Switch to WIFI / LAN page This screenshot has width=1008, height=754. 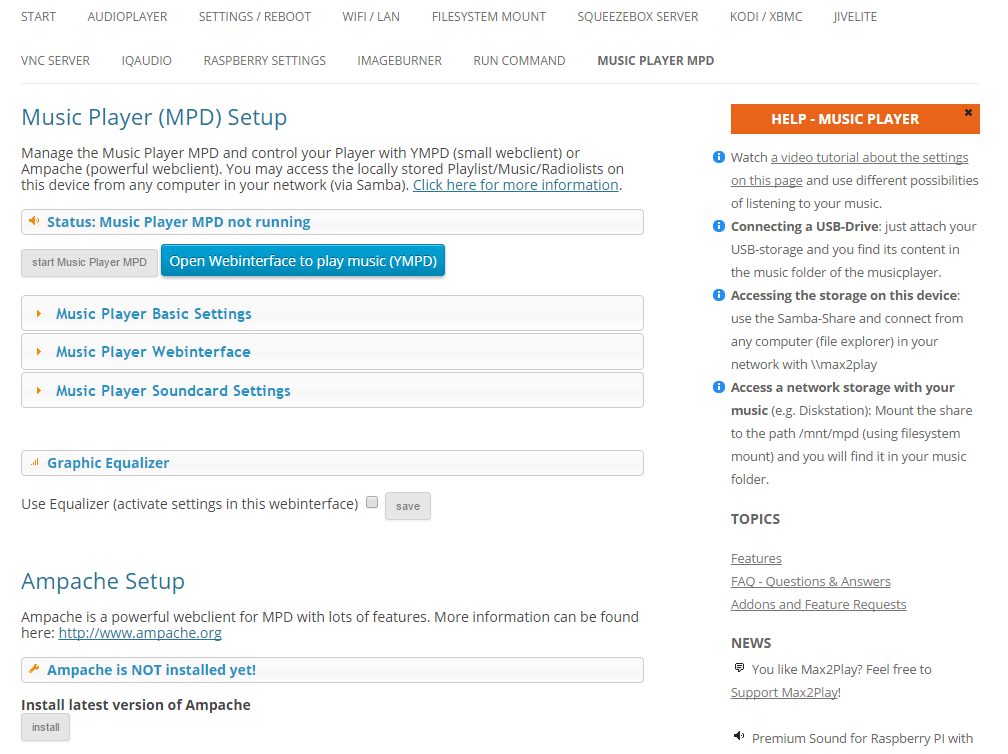(371, 17)
